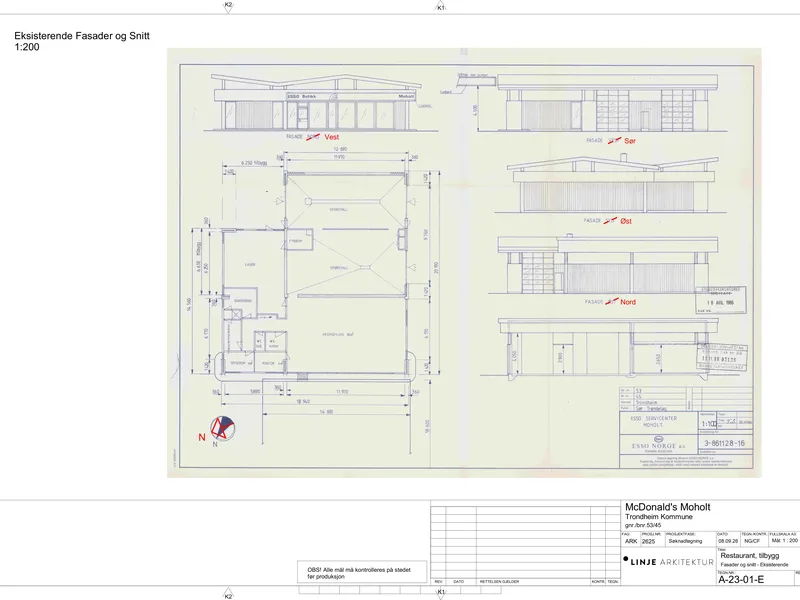Click the red "N" beside the compass
The image size is (800, 600).
point(202,437)
